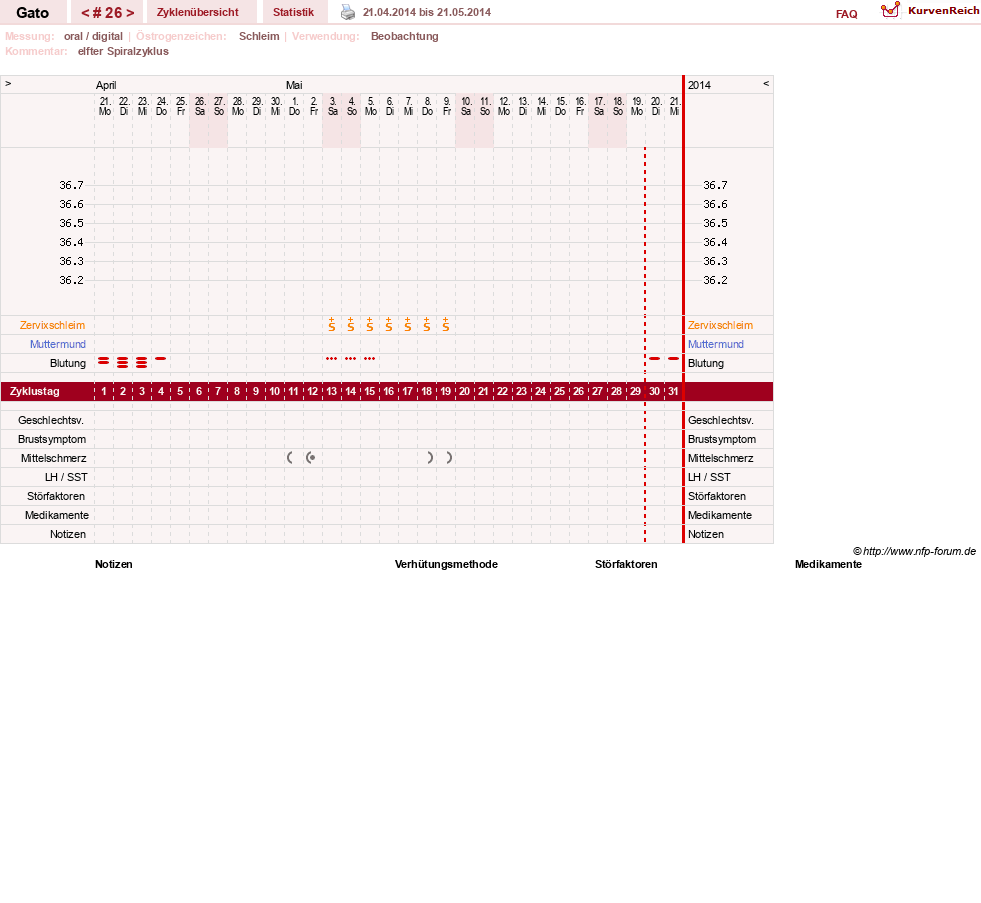The image size is (981, 903).
Task: Click cervical mucus symbol on cycle day 16
Action: (x=389, y=325)
